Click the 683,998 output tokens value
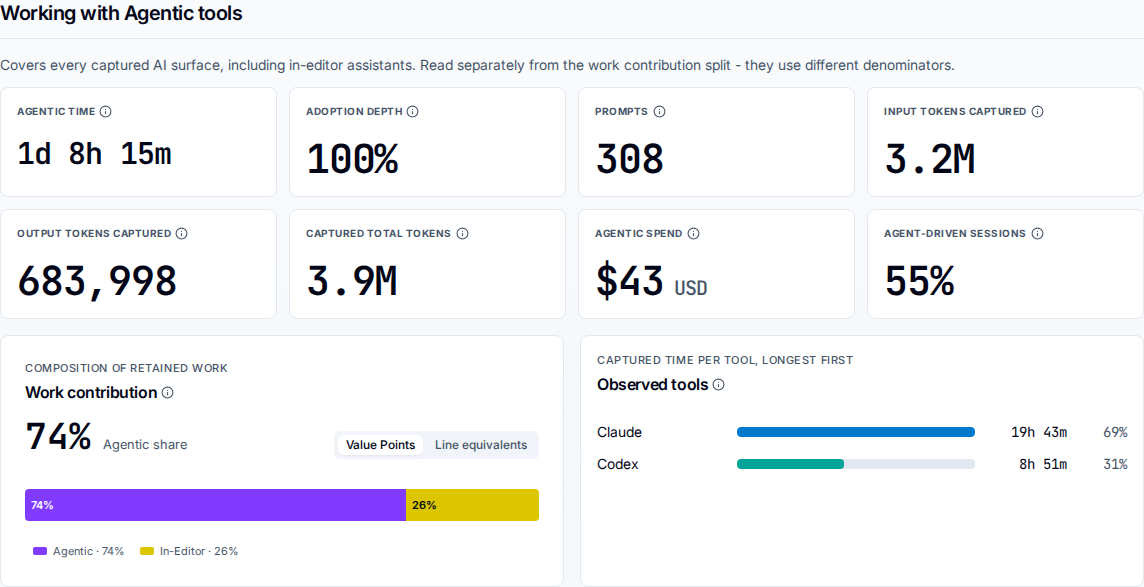This screenshot has height=587, width=1144. click(x=97, y=281)
